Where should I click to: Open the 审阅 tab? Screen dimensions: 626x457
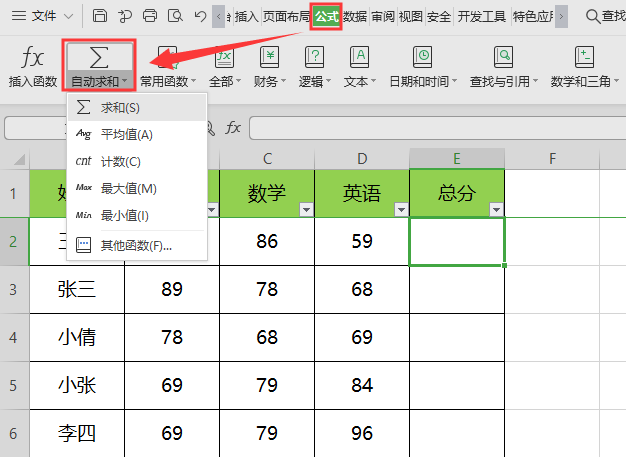383,16
